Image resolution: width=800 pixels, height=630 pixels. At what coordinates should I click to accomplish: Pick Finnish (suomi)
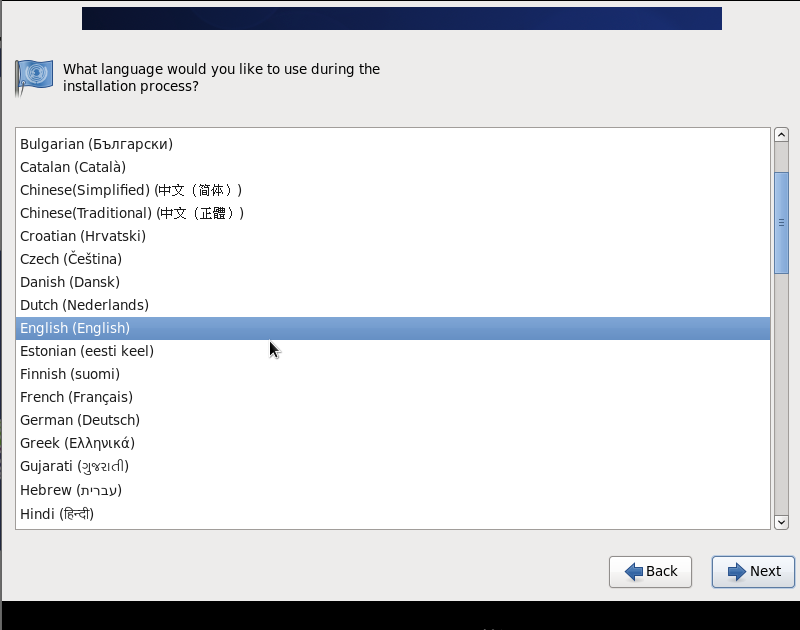[393, 374]
